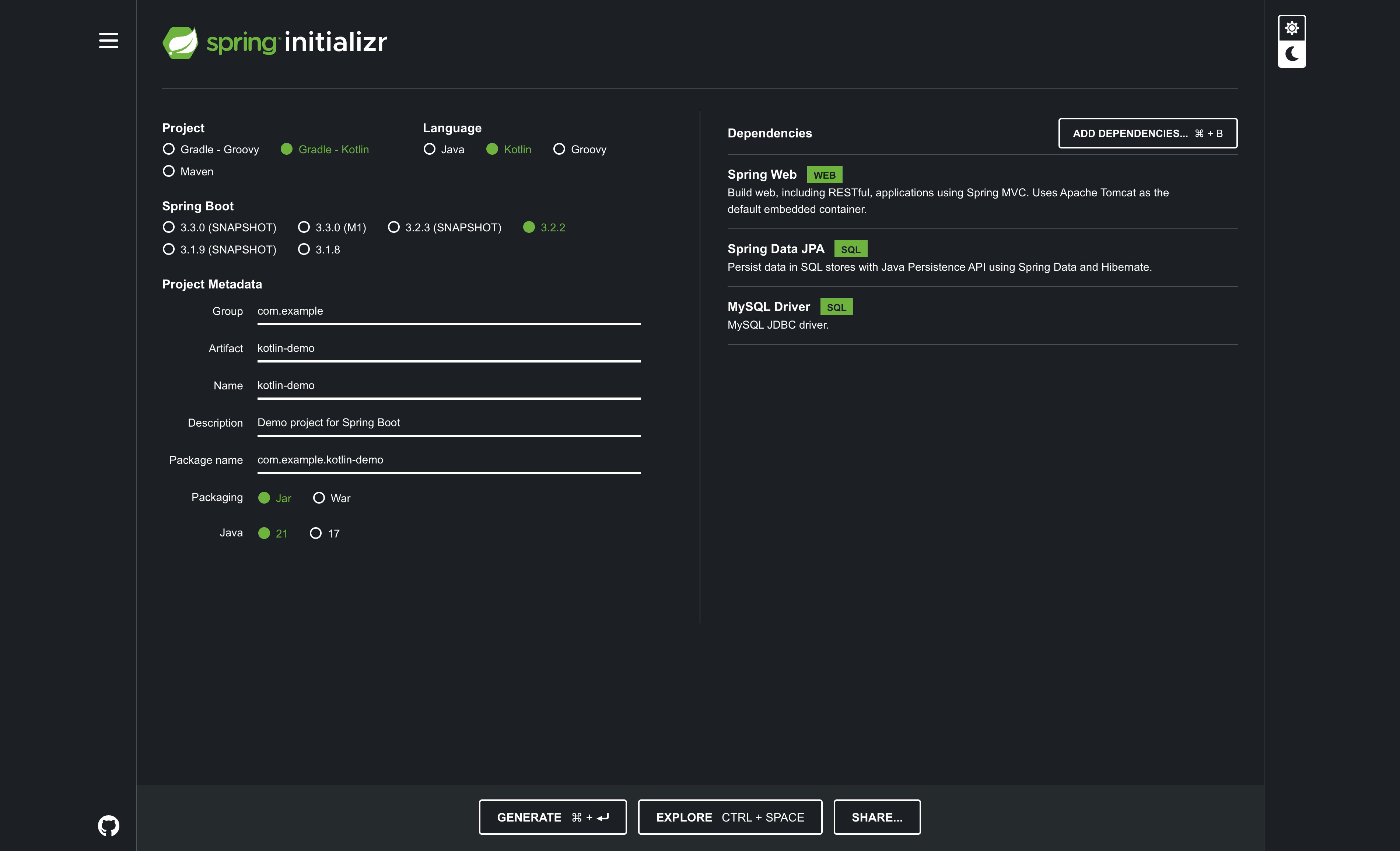
Task: Select Maven project type
Action: [x=169, y=171]
